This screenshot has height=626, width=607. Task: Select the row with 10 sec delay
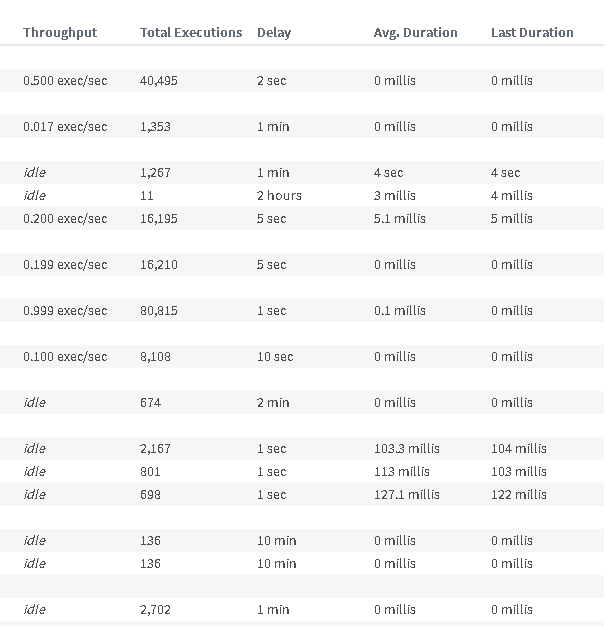pos(302,357)
